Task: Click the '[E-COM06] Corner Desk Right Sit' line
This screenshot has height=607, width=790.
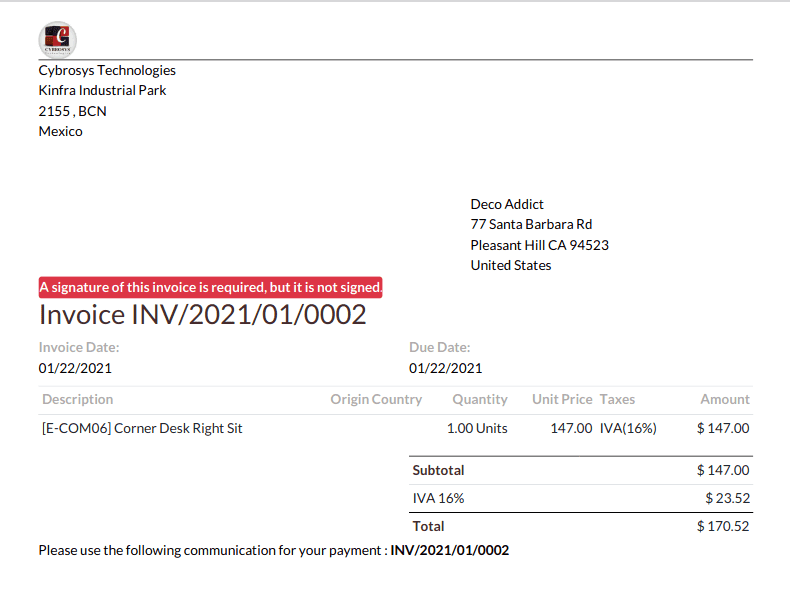Action: coord(142,428)
